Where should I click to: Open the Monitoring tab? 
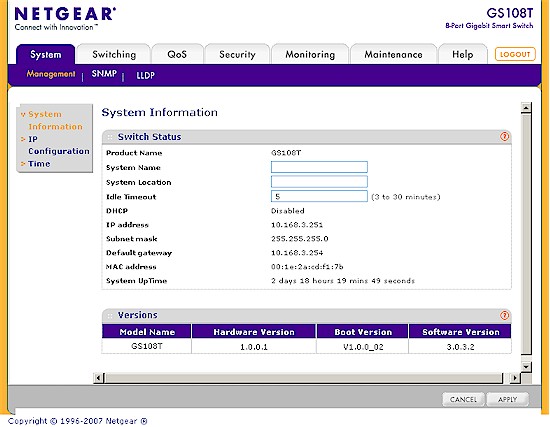(310, 54)
